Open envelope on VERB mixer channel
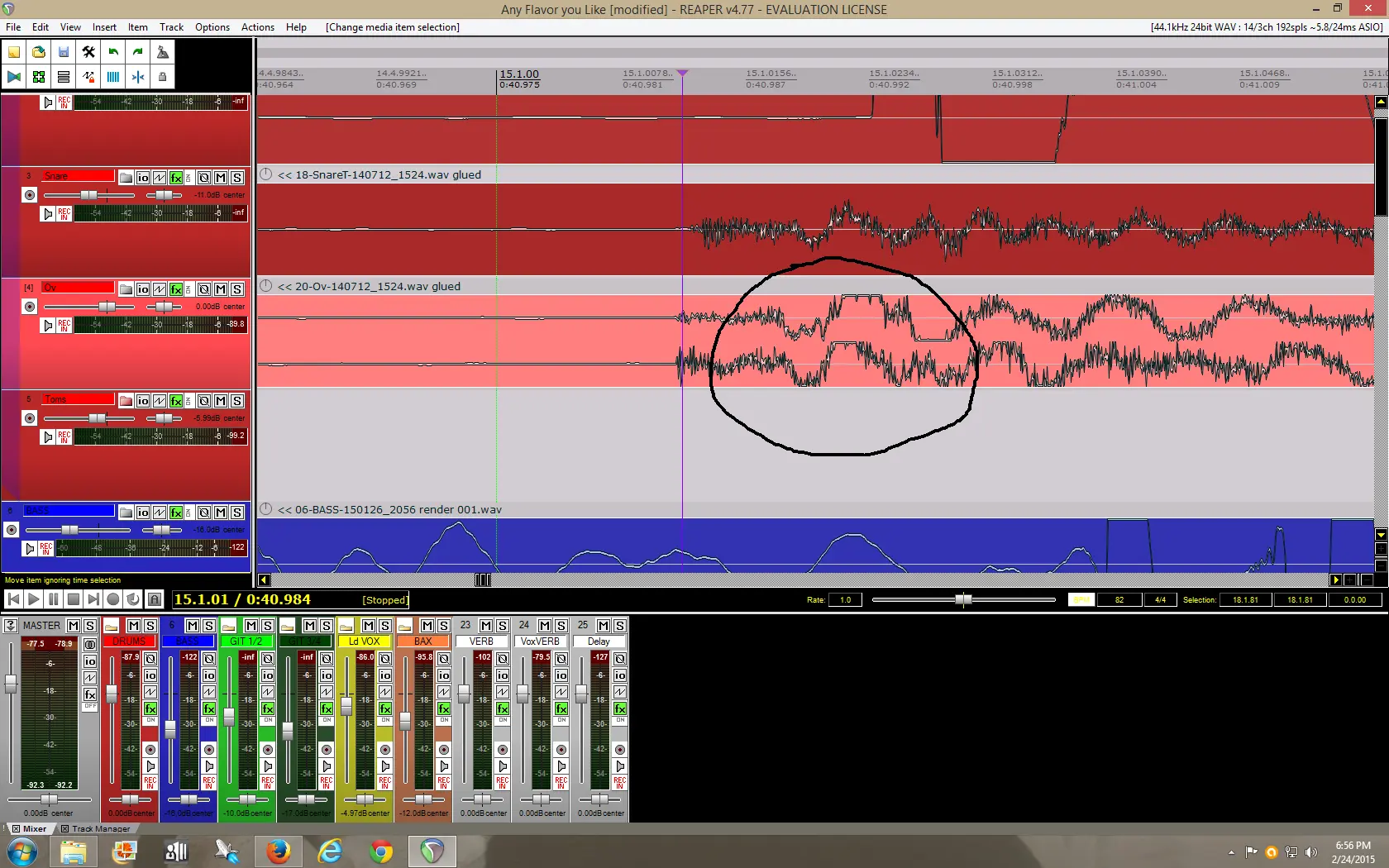 [503, 692]
